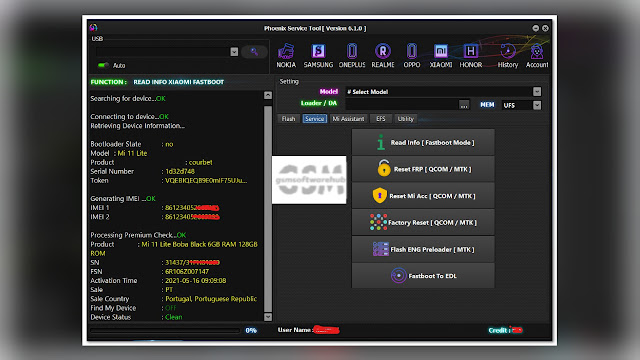Select the SAMSUNG brand icon
640x360 pixels.
(x=318, y=56)
